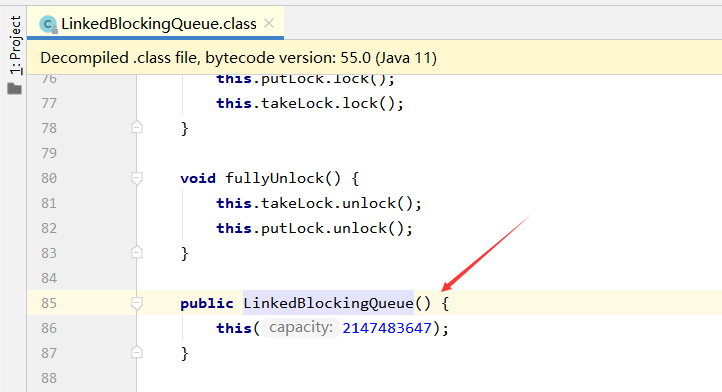Screen dimensions: 722x392
Task: Click the Project folder icon in sidebar
Action: 14,88
